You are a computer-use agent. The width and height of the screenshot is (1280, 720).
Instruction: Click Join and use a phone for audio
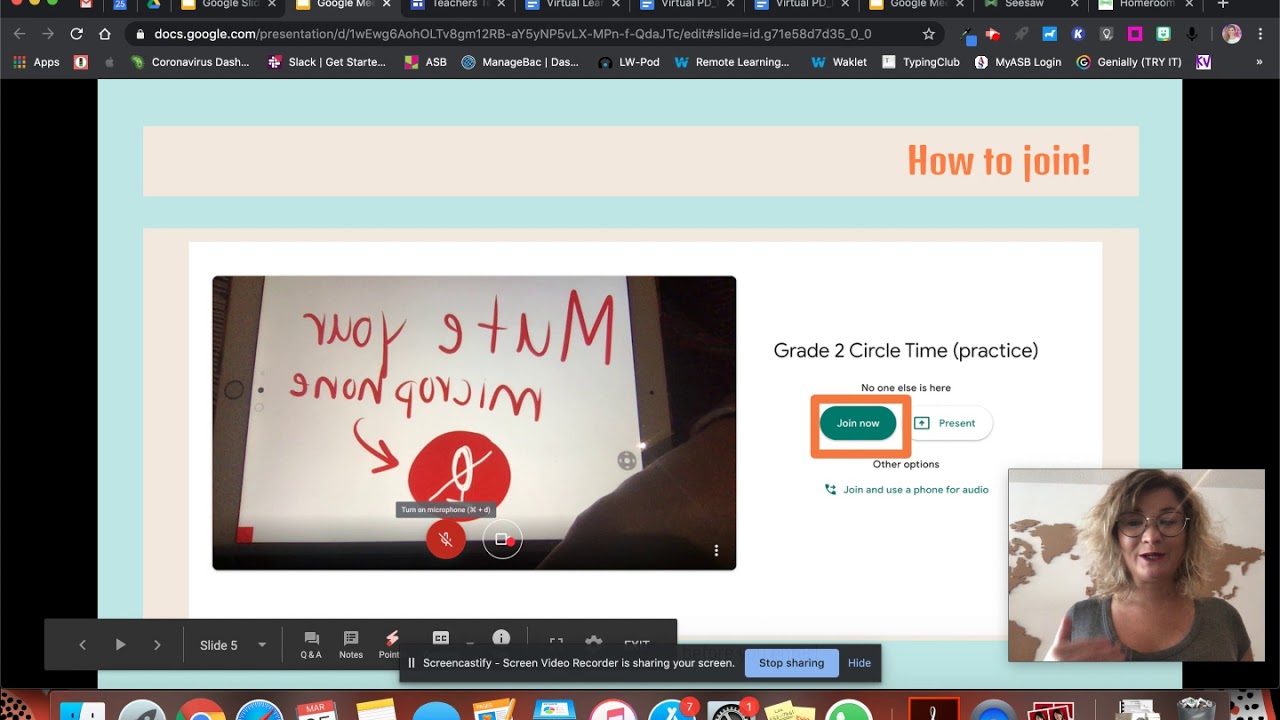coord(906,490)
